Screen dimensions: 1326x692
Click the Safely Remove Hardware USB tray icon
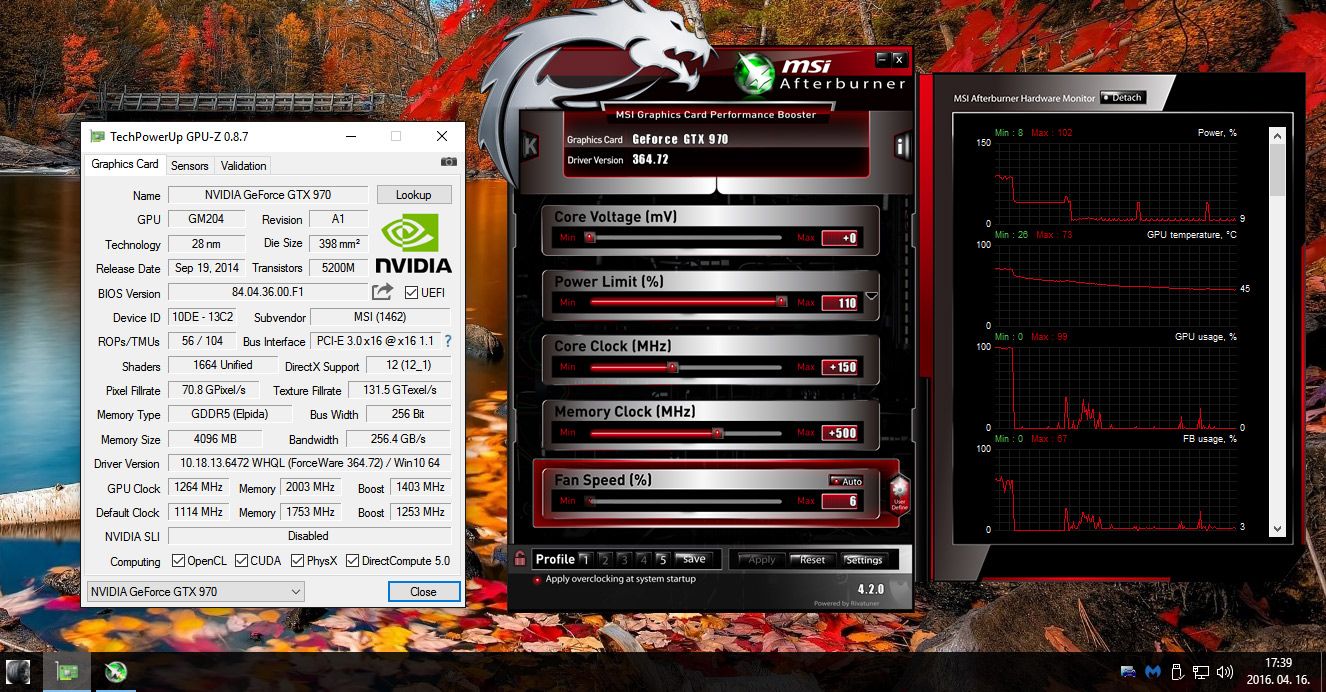pyautogui.click(x=1177, y=671)
